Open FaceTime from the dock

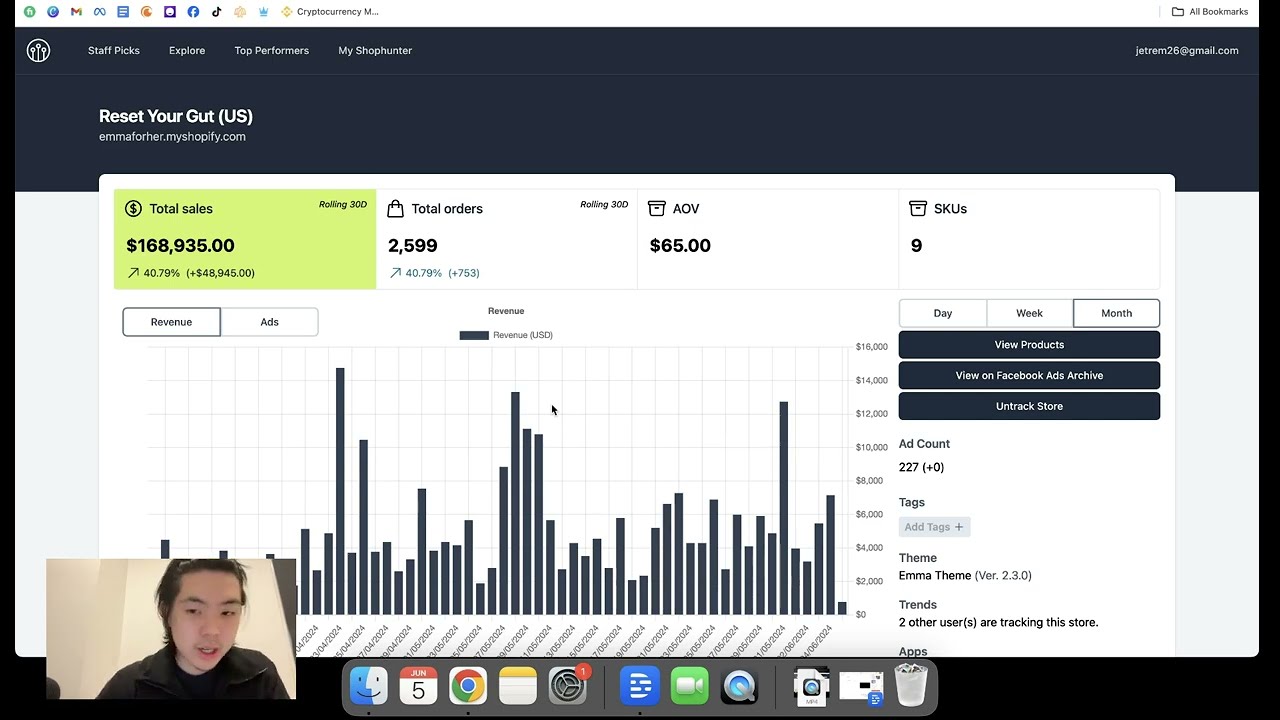point(690,686)
